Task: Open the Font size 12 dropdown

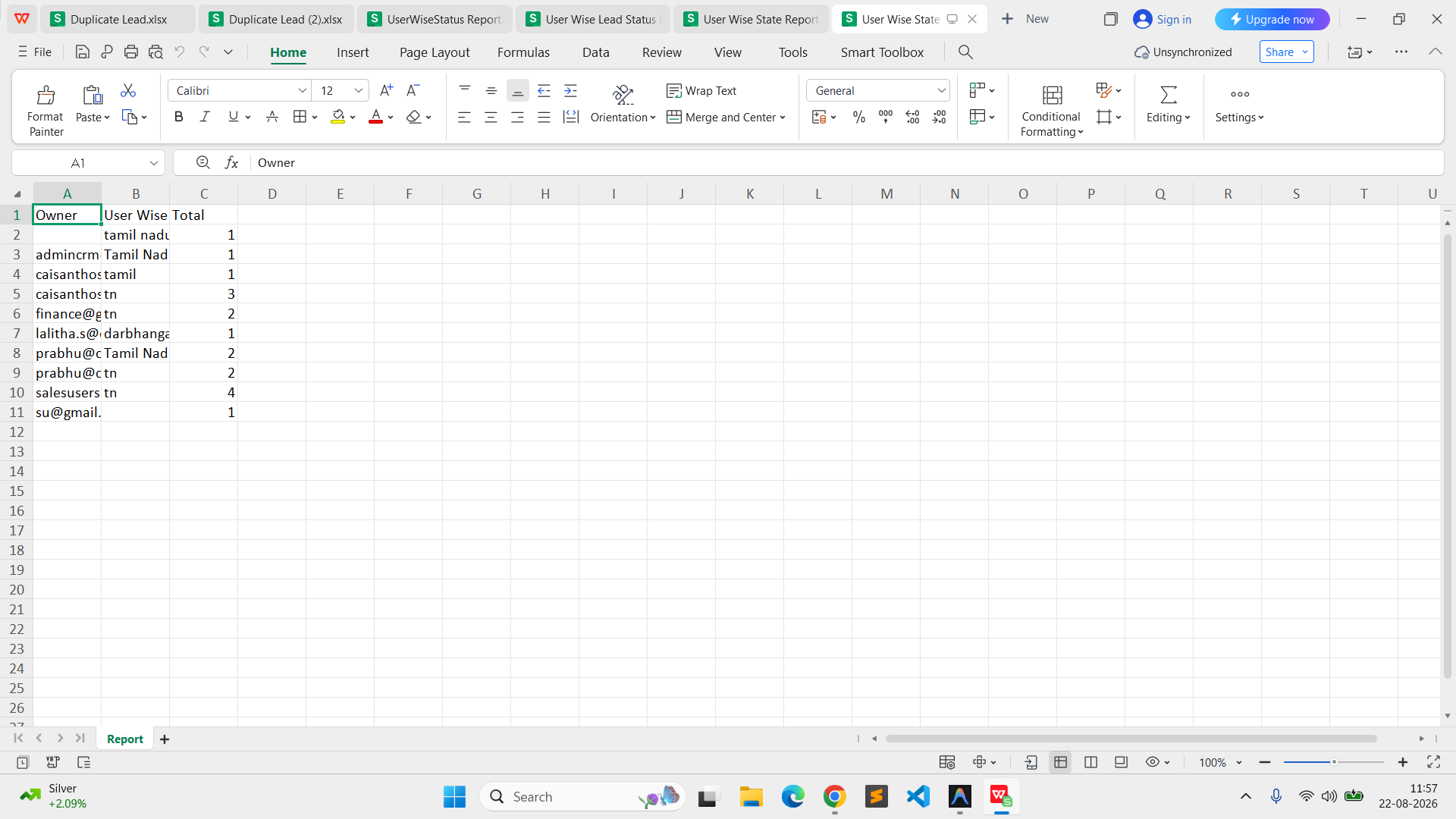Action: click(x=359, y=91)
